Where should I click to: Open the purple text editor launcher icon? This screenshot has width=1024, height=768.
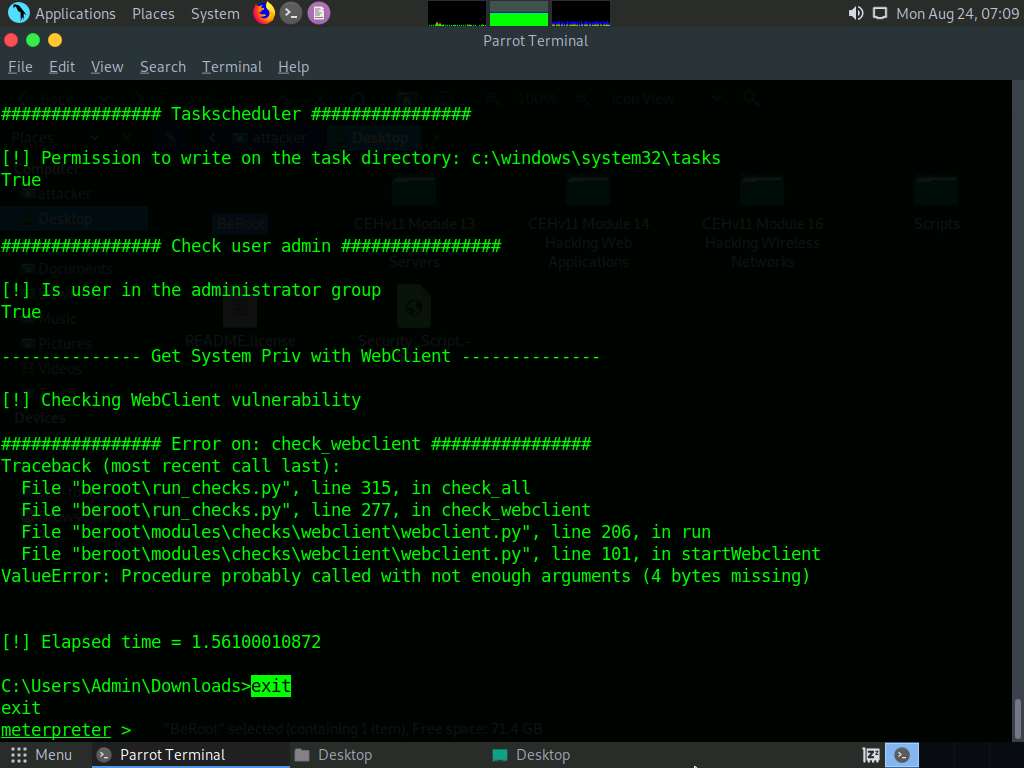click(x=319, y=13)
